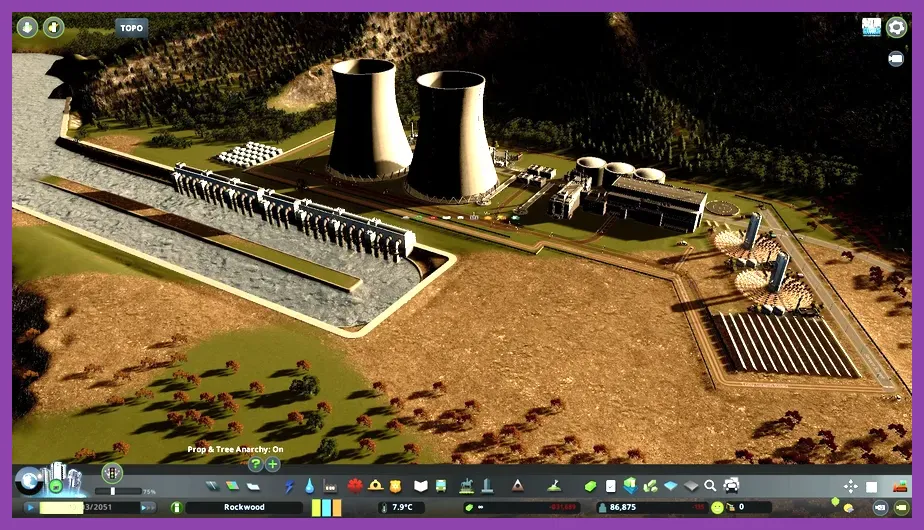Click the first round icon at top left

27,27
